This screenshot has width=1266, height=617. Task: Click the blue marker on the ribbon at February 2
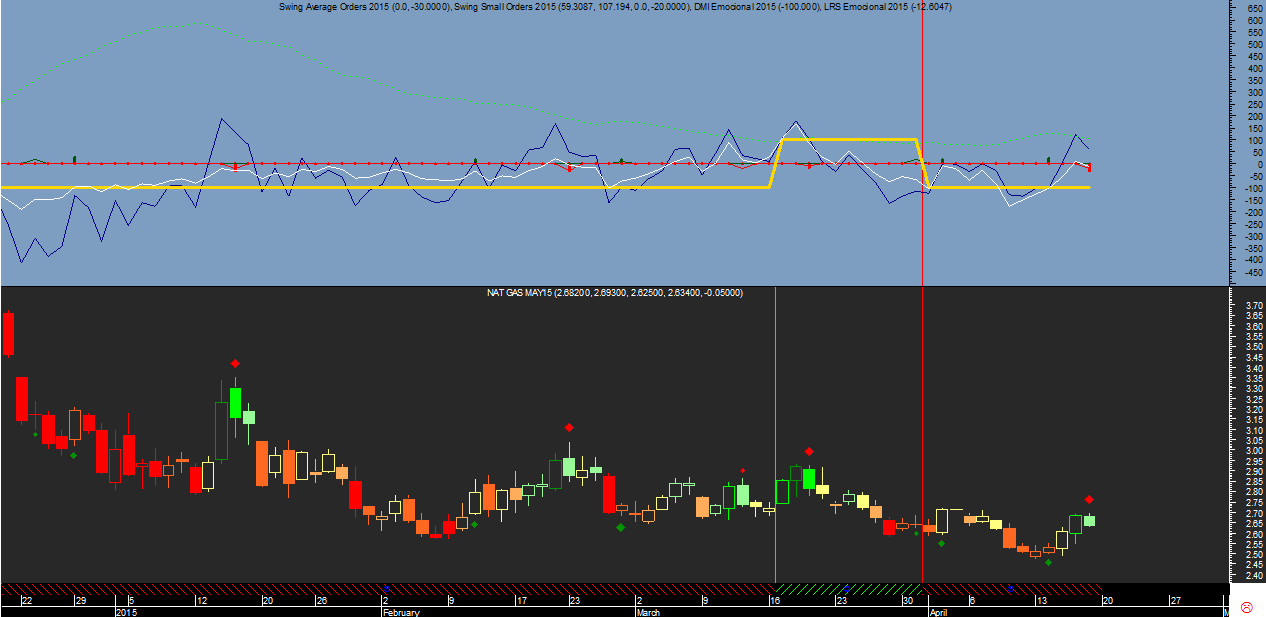(385, 588)
